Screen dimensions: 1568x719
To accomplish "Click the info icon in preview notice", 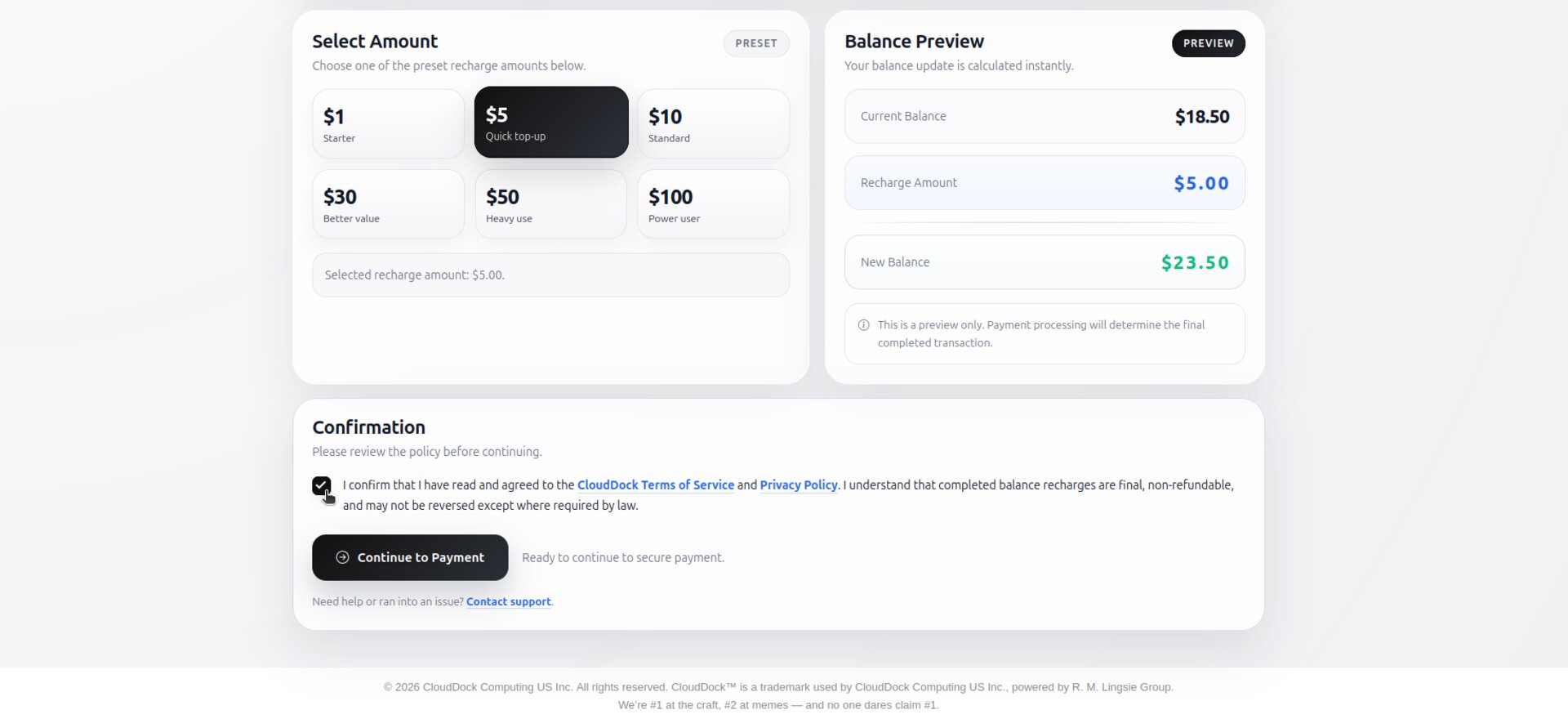I will pyautogui.click(x=863, y=325).
